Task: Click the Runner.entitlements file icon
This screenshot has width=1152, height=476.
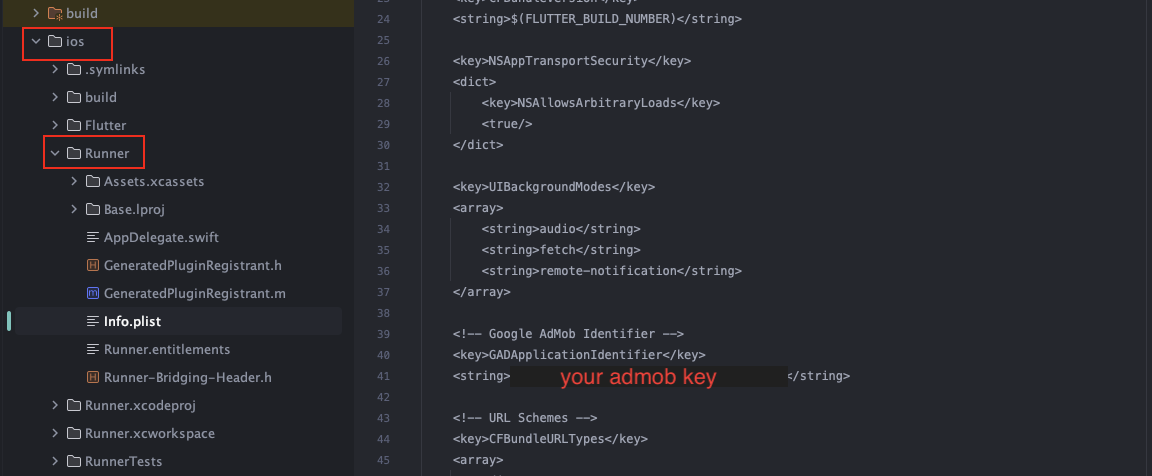Action: click(x=93, y=349)
